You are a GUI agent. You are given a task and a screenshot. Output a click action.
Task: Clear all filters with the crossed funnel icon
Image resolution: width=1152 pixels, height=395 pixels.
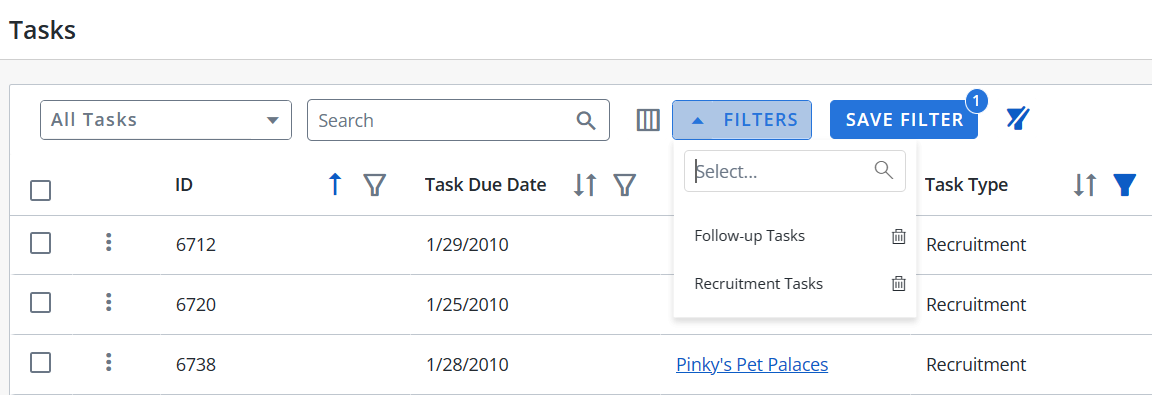coord(1018,119)
